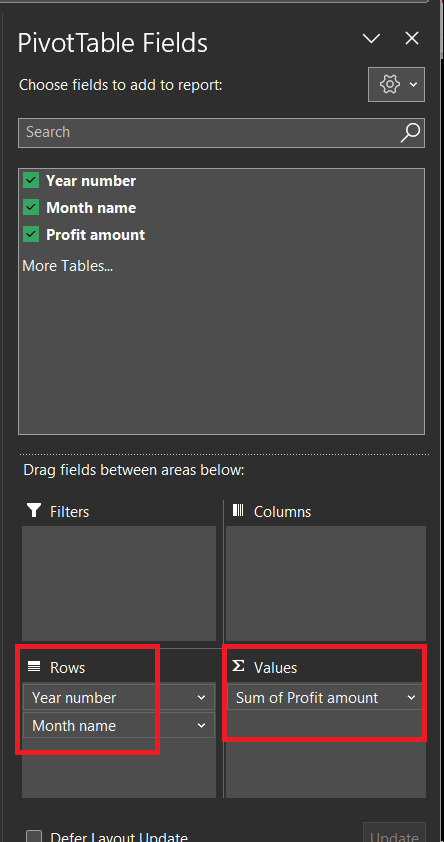Click the Update button
This screenshot has height=842, width=444.
click(x=394, y=832)
